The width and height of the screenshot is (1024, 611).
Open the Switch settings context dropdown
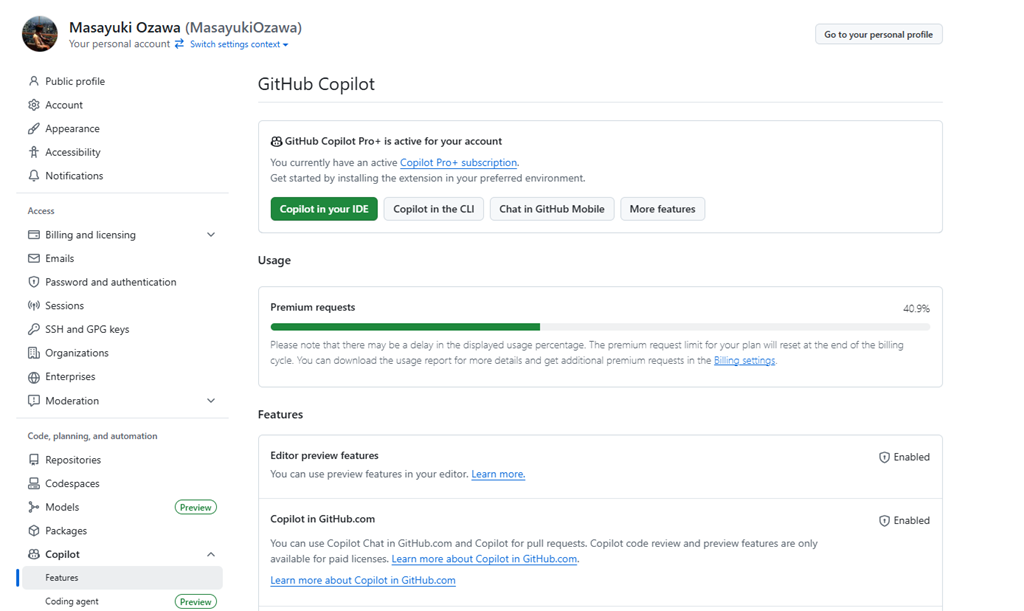coord(239,44)
